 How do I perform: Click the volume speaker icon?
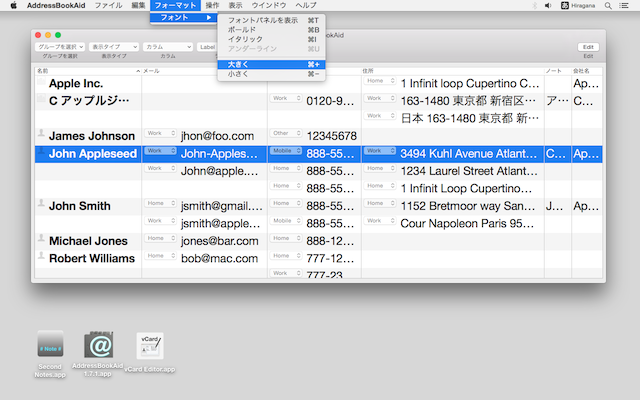(x=548, y=6)
